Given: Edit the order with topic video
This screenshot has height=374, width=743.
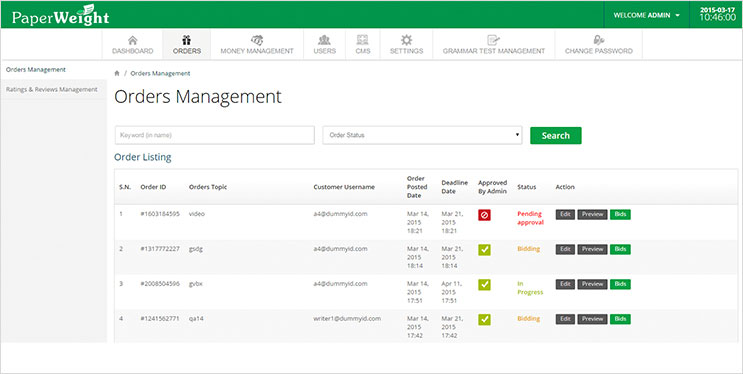Looking at the screenshot, I should pos(565,214).
